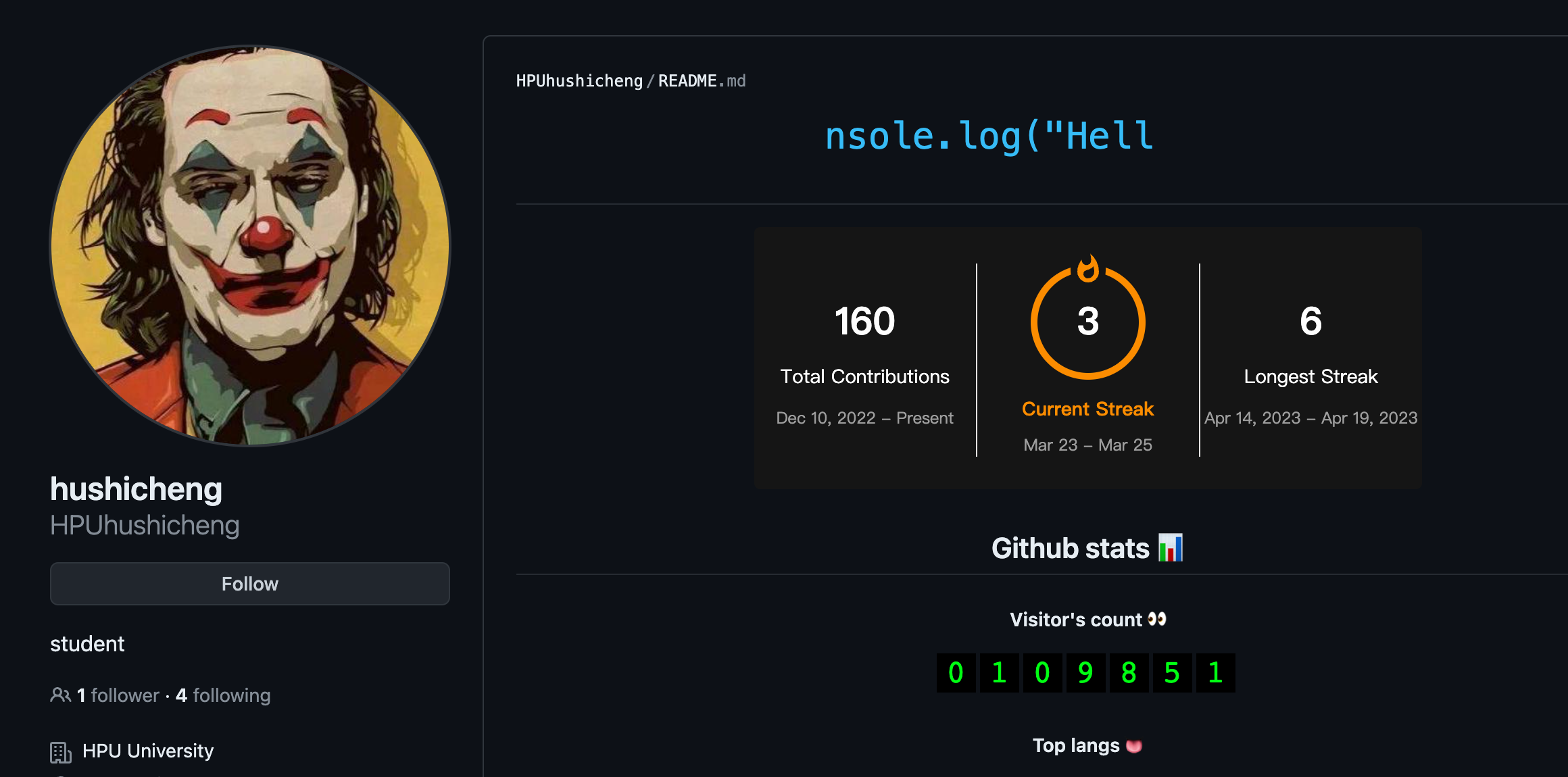Click the HPU University label
The image size is (1568, 777).
(x=147, y=751)
